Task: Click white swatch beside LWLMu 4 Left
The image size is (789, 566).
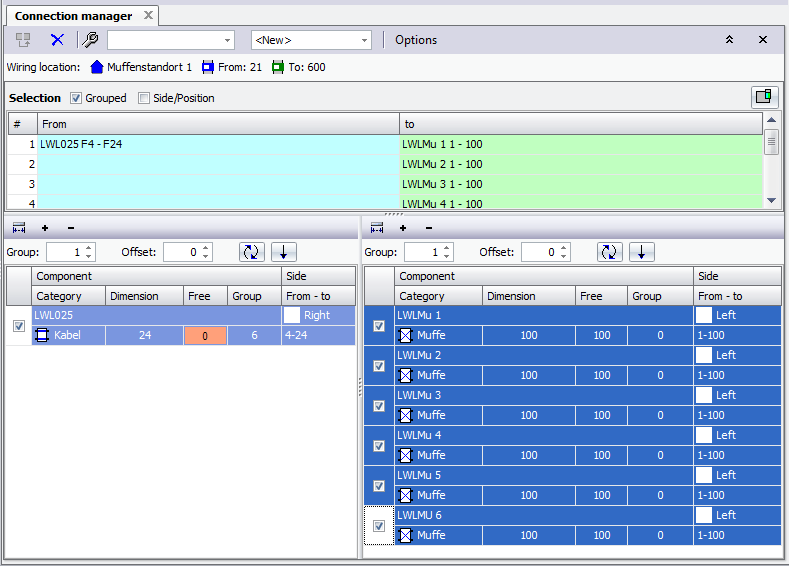Action: click(704, 435)
